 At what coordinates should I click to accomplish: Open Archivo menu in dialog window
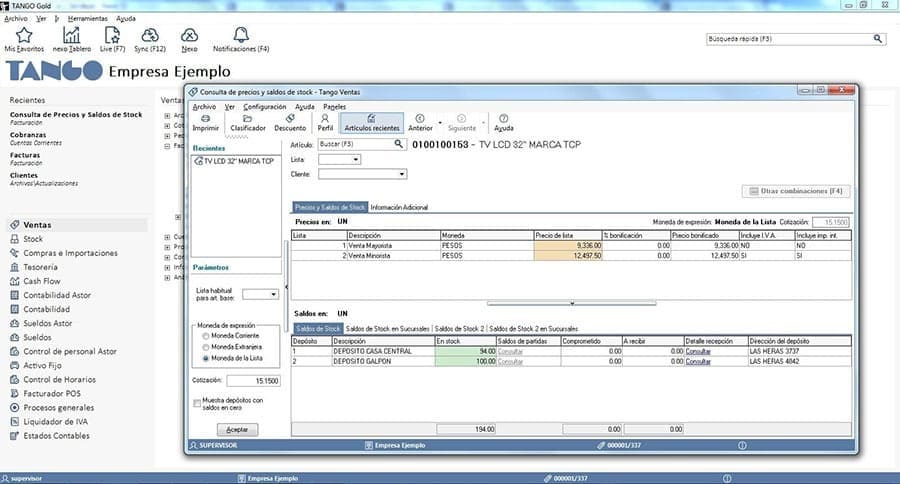(204, 107)
